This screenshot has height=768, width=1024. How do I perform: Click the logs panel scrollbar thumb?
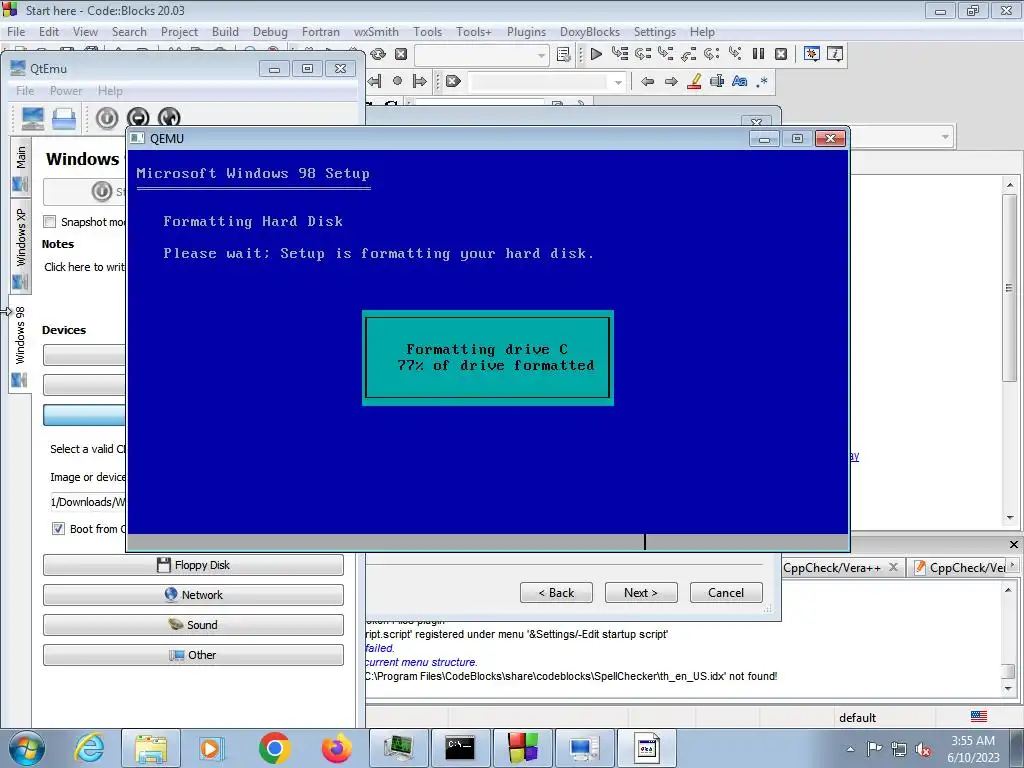[x=1010, y=671]
